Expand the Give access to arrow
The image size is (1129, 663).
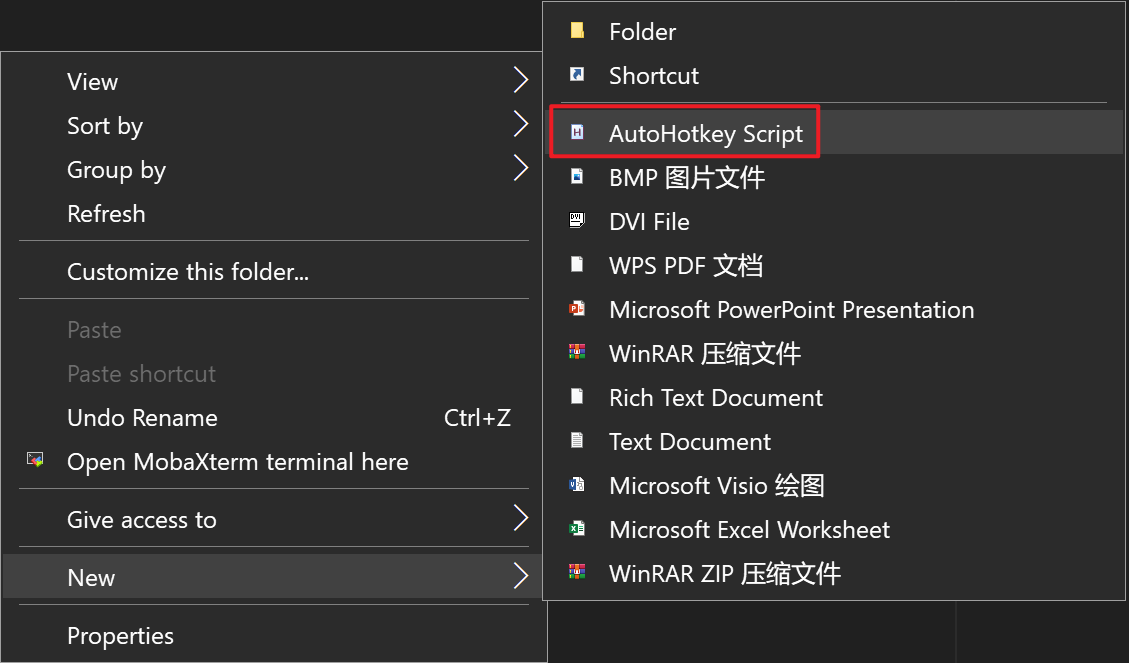(521, 518)
